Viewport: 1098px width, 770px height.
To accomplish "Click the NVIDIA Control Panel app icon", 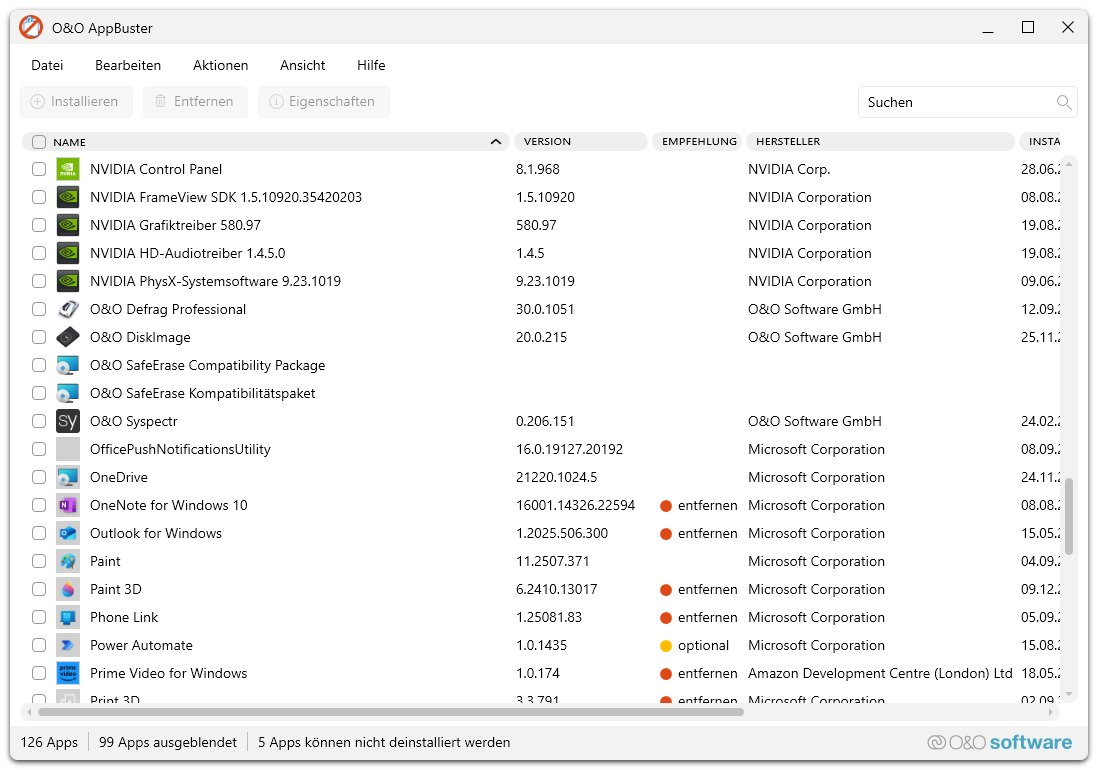I will click(68, 169).
